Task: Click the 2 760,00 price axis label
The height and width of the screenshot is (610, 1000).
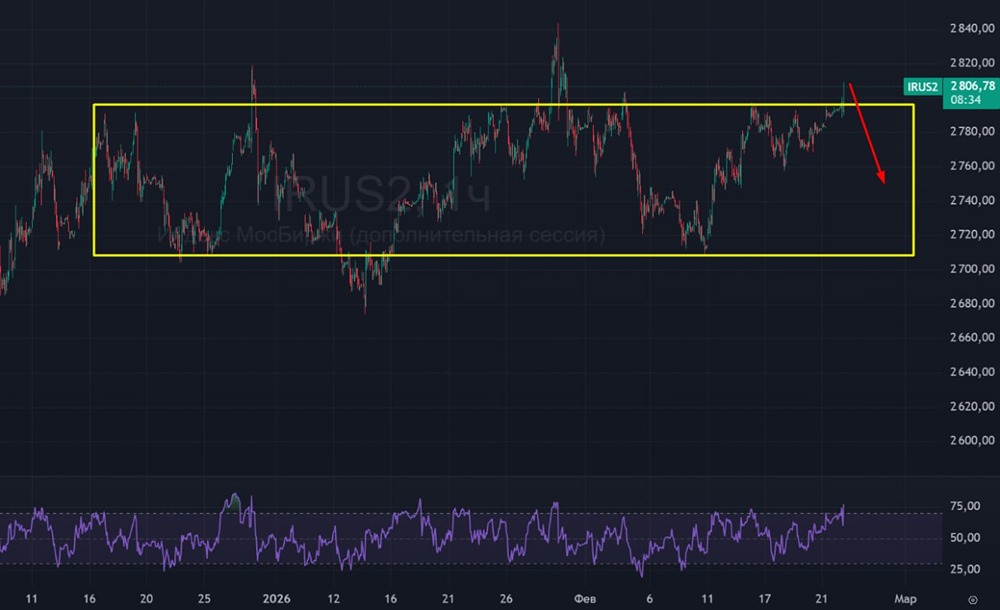Action: (x=972, y=166)
